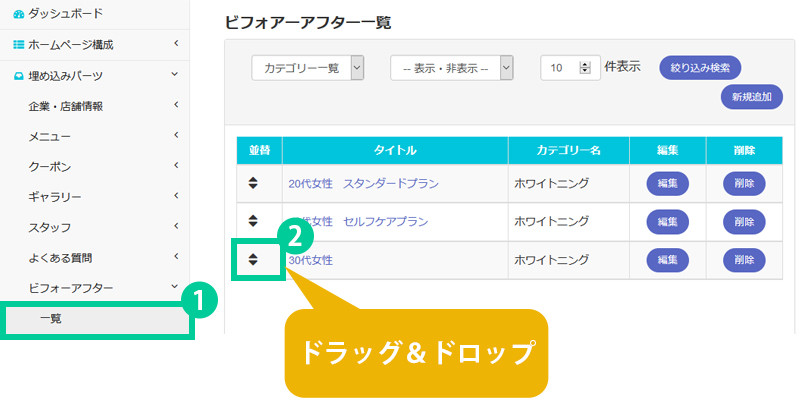Click the ダッシュボード icon in sidebar
The height and width of the screenshot is (407, 800).
coord(19,15)
